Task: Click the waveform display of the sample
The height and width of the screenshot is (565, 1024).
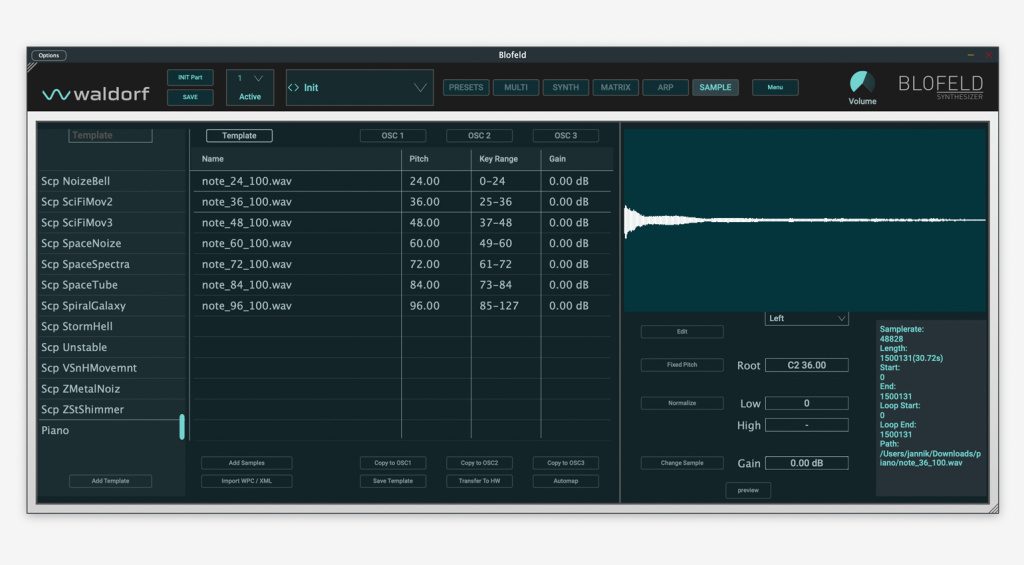Action: coord(804,220)
